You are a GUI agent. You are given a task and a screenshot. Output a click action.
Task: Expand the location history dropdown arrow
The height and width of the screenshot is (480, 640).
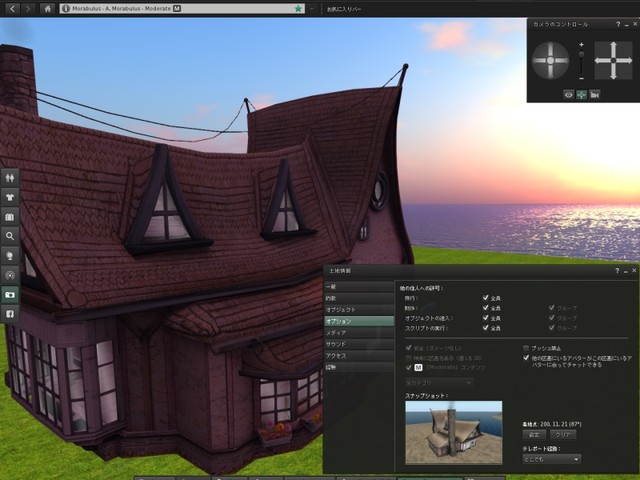click(312, 8)
